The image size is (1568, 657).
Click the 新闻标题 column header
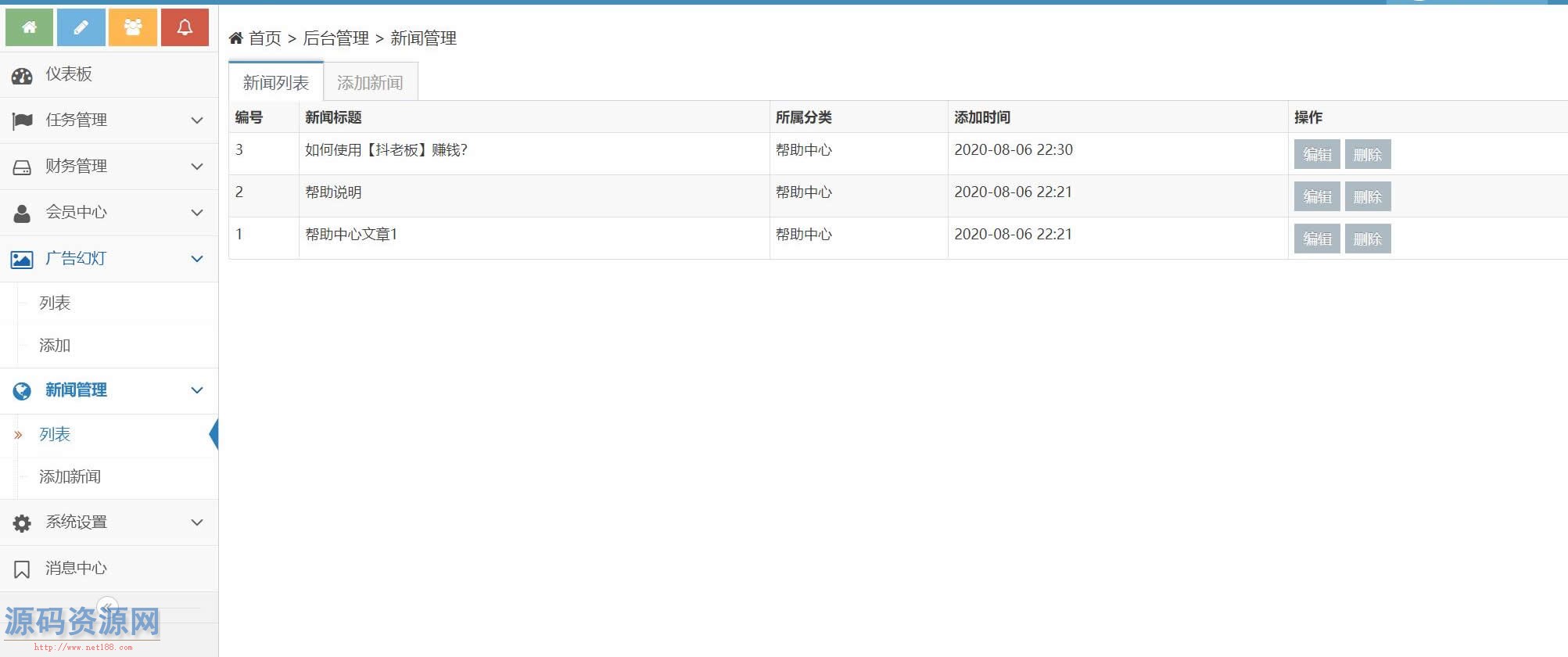333,117
